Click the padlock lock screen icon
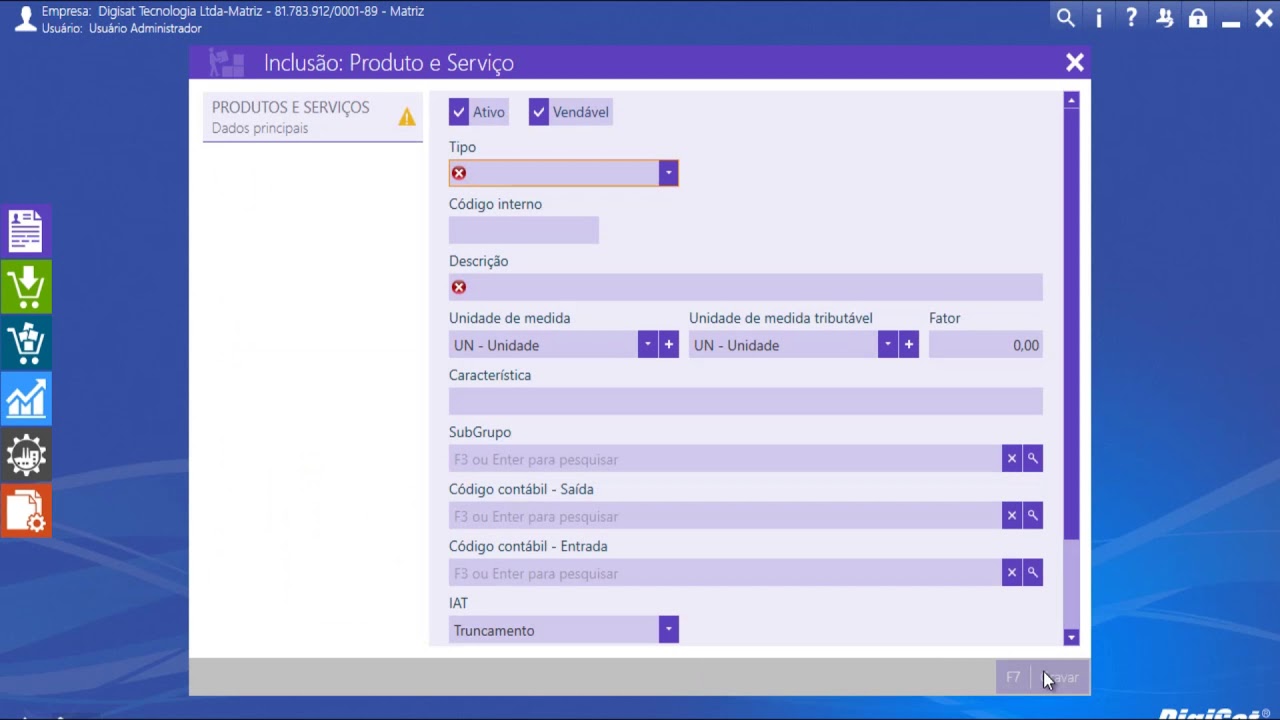The width and height of the screenshot is (1280, 720). click(1198, 18)
